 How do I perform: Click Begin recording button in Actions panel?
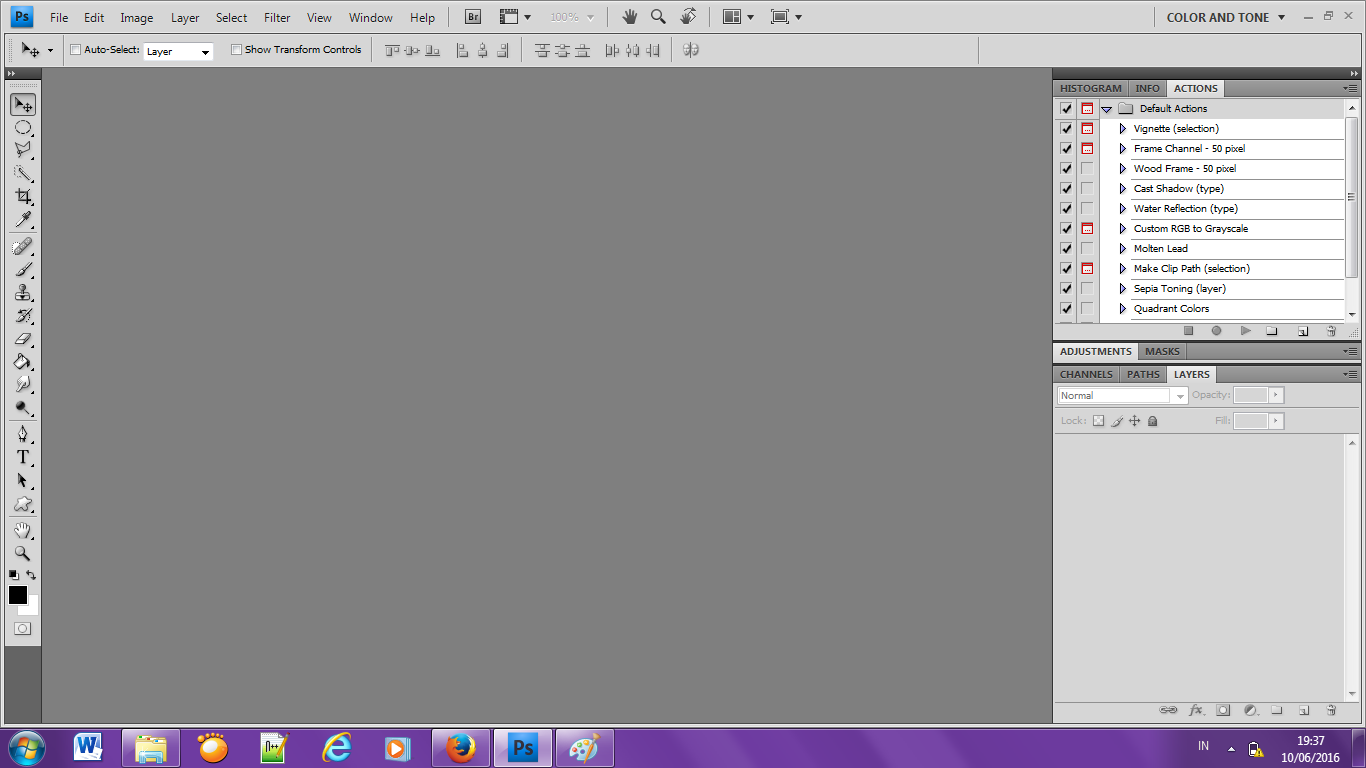tap(1216, 330)
